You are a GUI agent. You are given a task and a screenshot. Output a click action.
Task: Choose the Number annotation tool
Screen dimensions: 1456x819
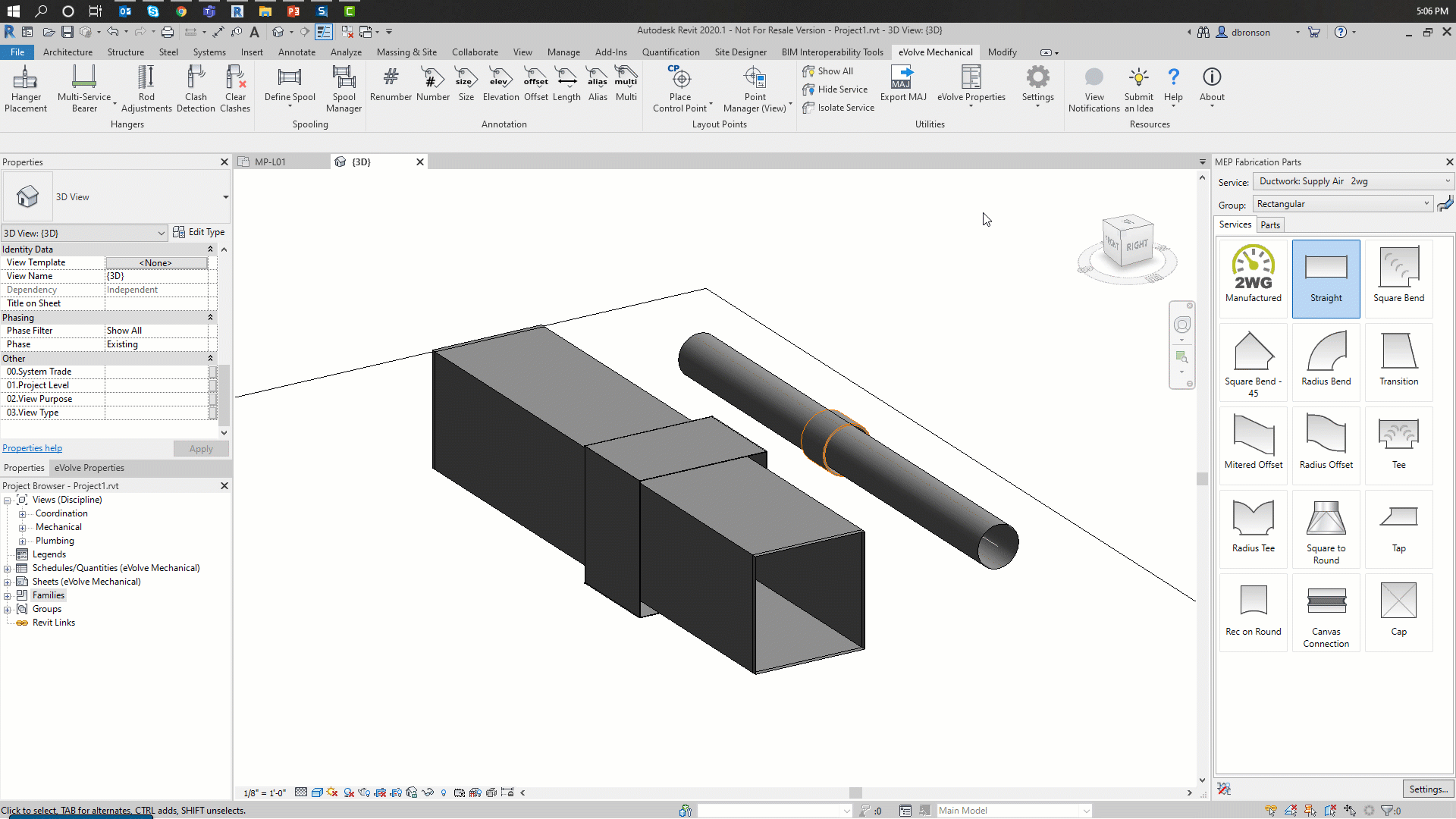pos(433,83)
